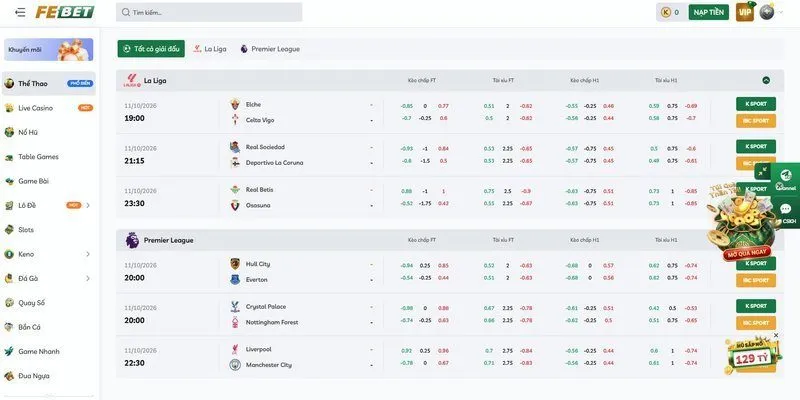The image size is (800, 400).
Task: Expand the Lô Đề submenu arrow
Action: coord(88,206)
